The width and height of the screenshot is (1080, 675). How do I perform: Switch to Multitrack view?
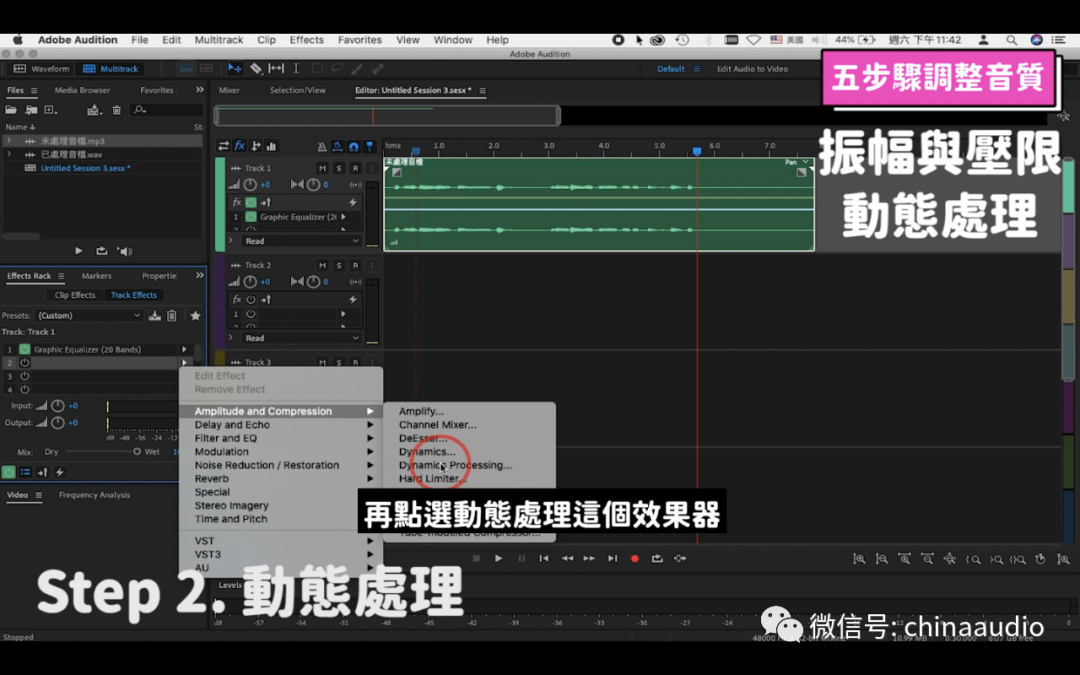111,69
